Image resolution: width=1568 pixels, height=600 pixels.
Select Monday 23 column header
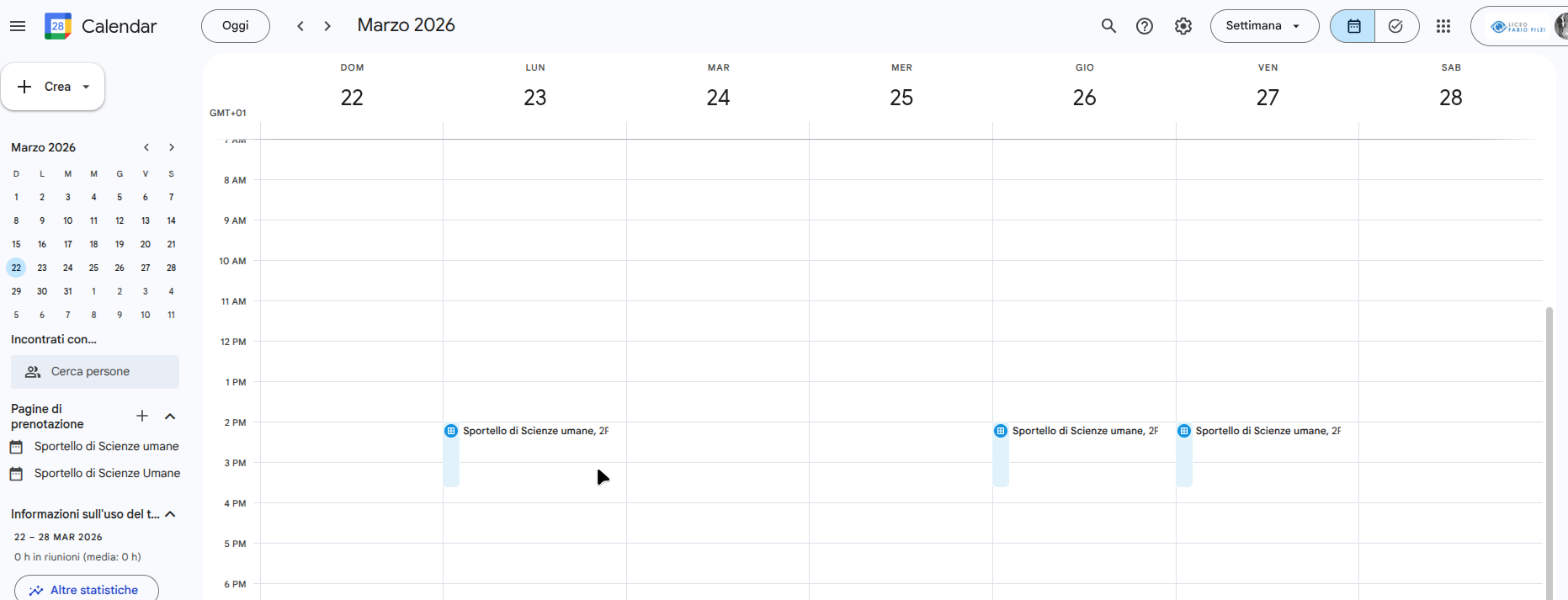[535, 88]
